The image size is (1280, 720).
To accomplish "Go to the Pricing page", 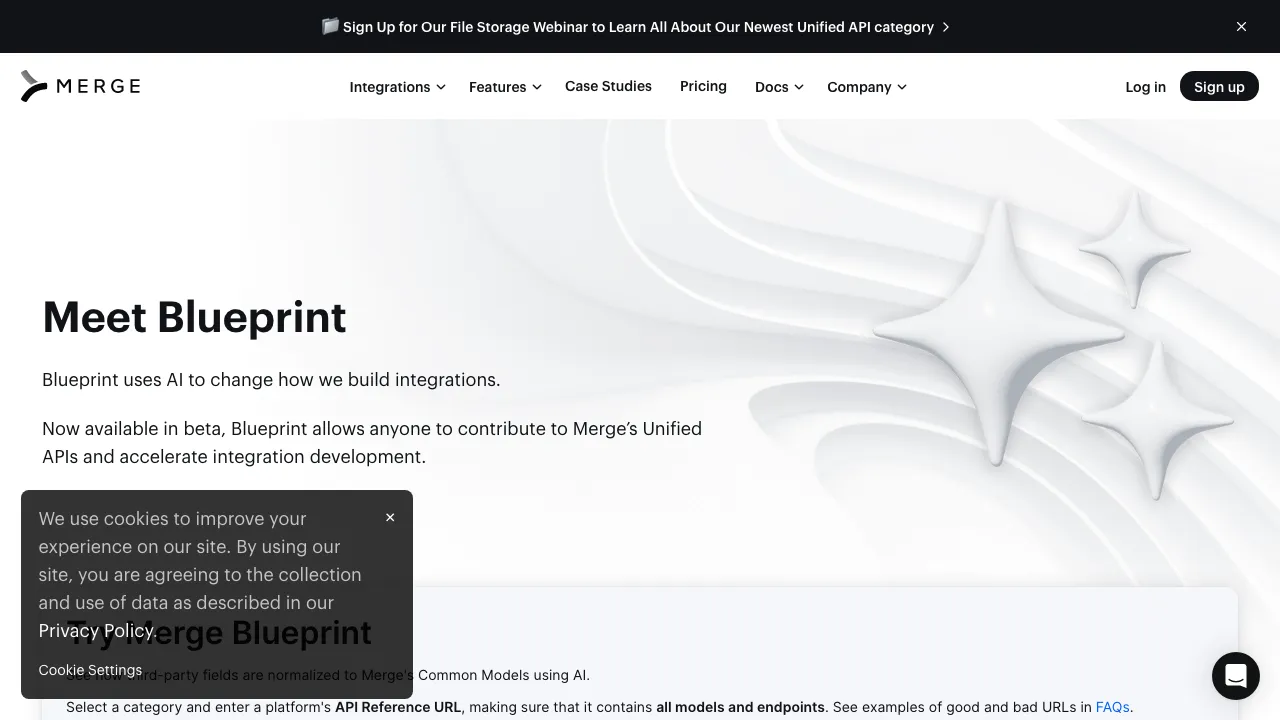I will pyautogui.click(x=703, y=86).
